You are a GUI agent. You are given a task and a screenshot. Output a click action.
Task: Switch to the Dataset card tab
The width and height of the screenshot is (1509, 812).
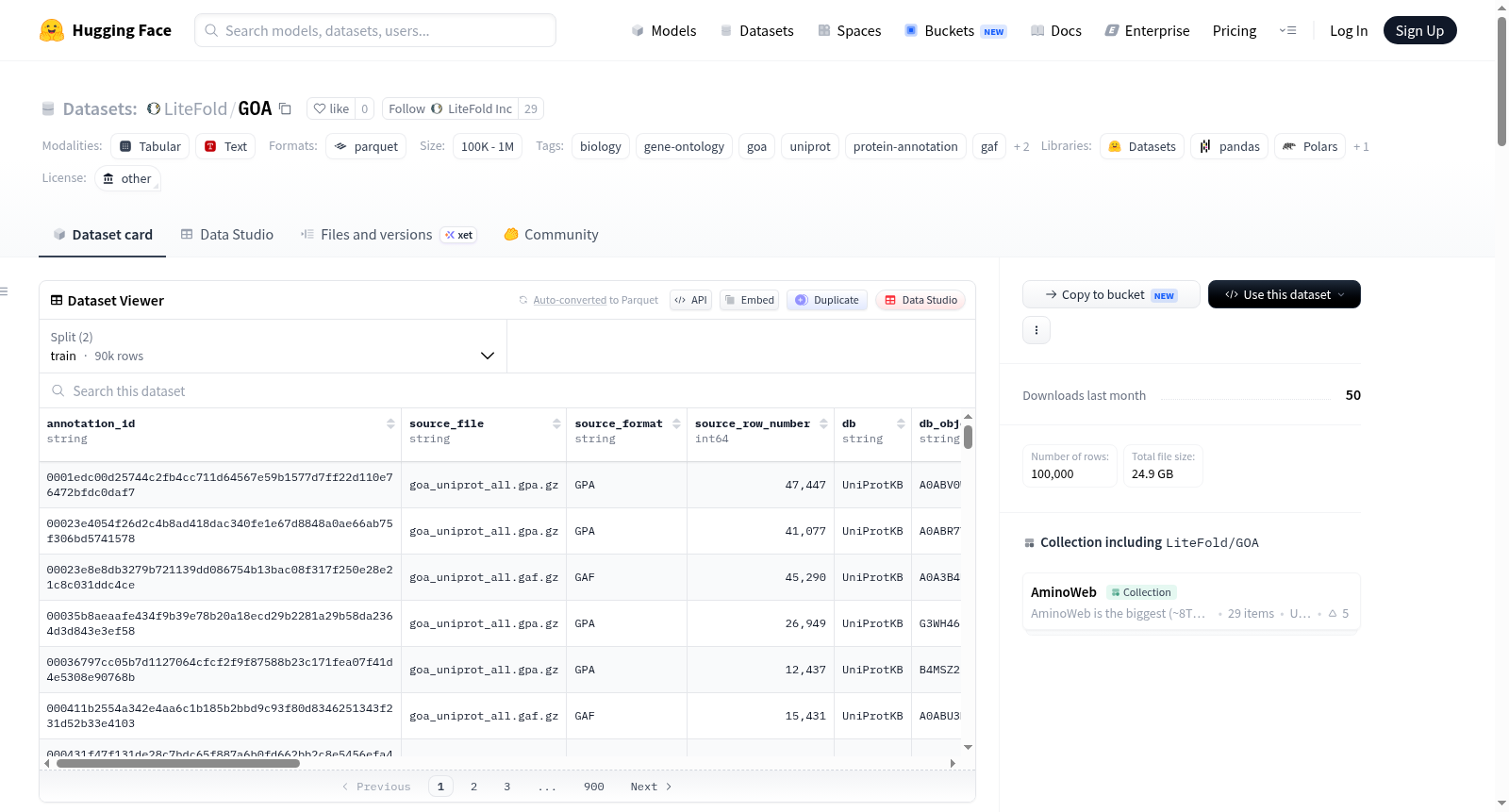point(102,235)
